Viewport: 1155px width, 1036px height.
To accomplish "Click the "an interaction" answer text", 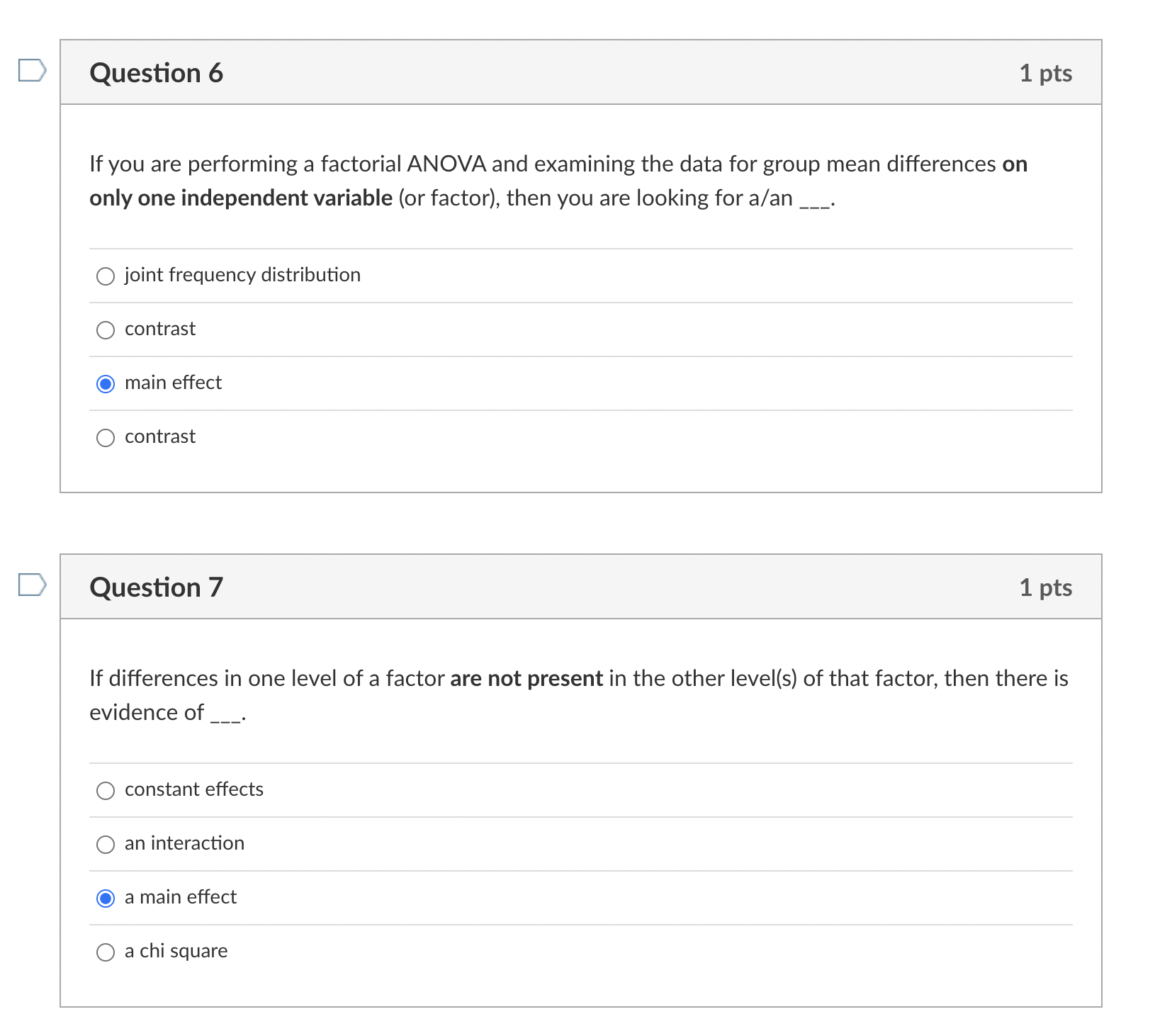I will 184,843.
